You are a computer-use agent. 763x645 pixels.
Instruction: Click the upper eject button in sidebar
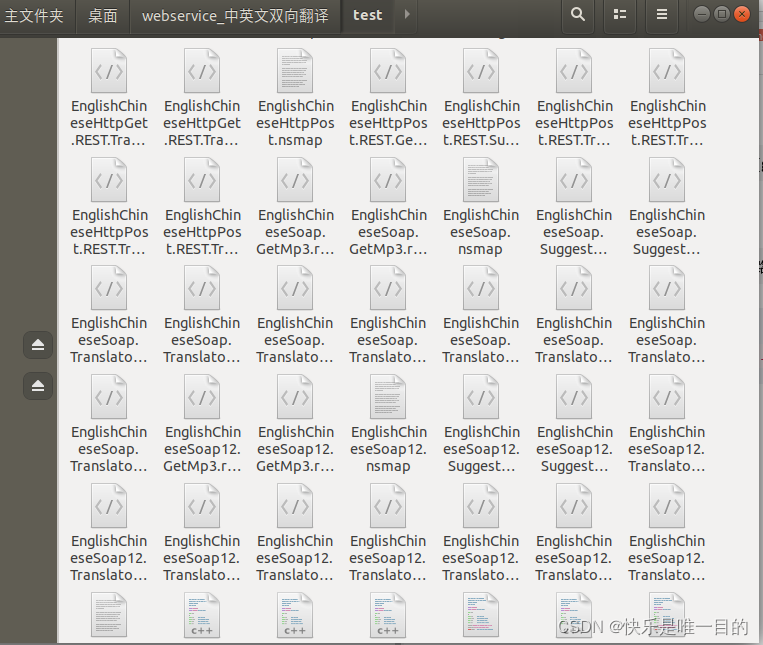(x=38, y=345)
